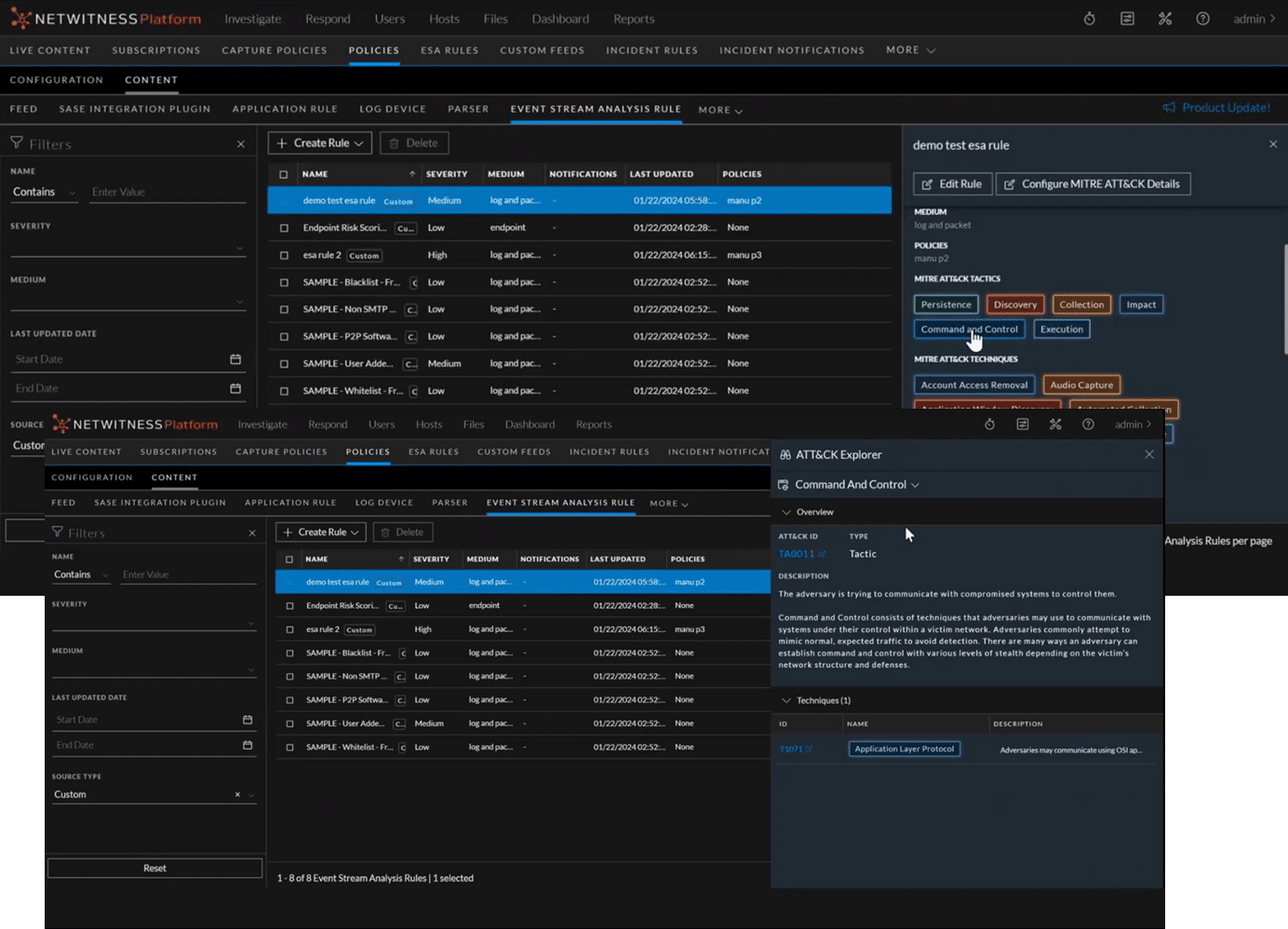Screen dimensions: 1288x929
Task: Open End Date calendar icon in foreground Filters
Action: click(248, 745)
